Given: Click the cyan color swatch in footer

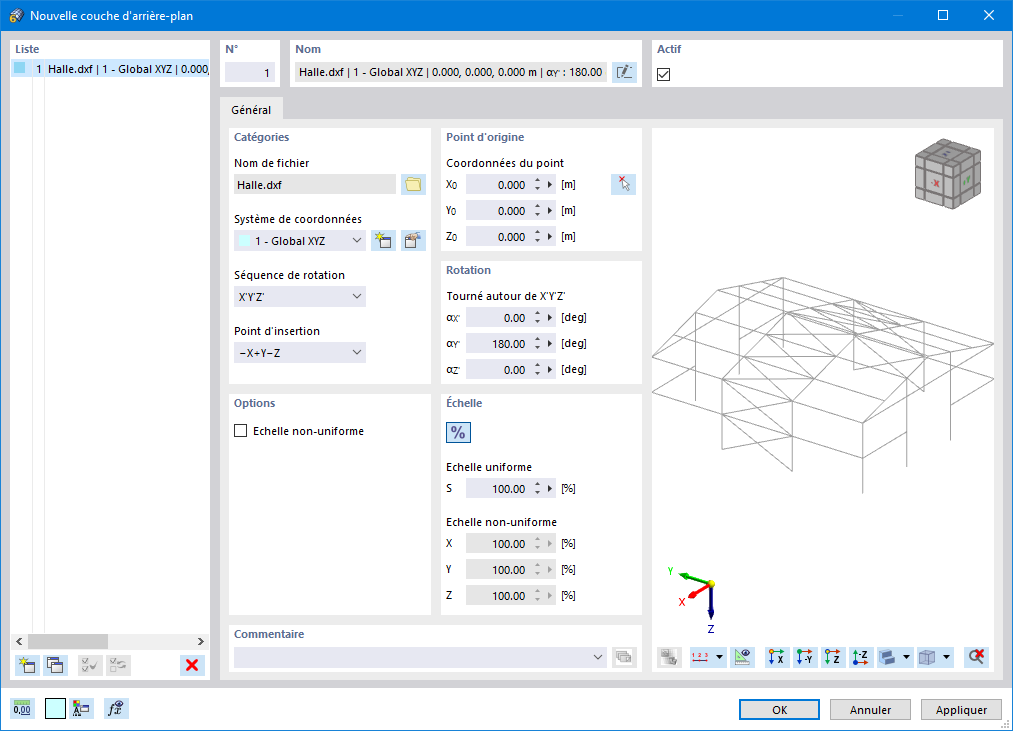Looking at the screenshot, I should point(56,709).
